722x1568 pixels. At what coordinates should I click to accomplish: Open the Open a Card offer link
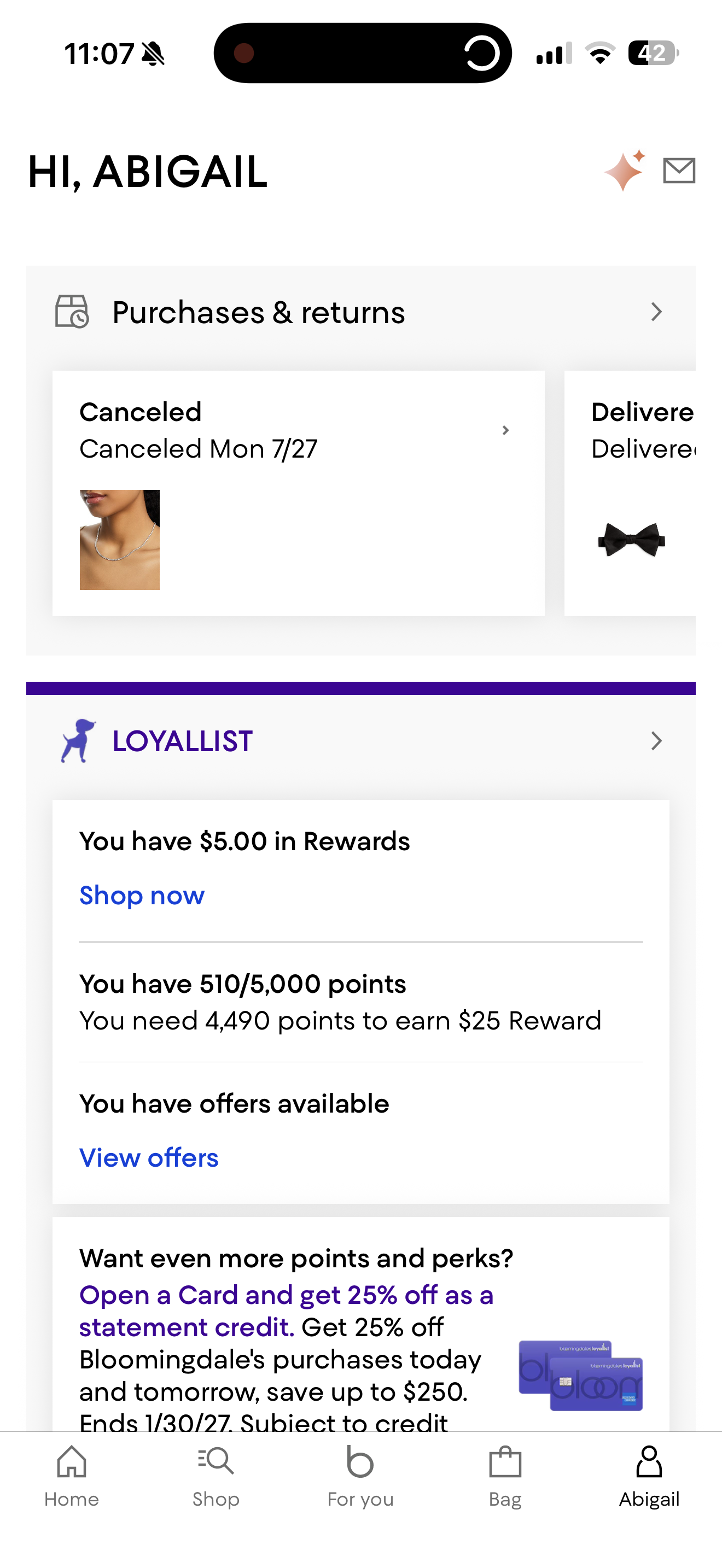point(286,1310)
